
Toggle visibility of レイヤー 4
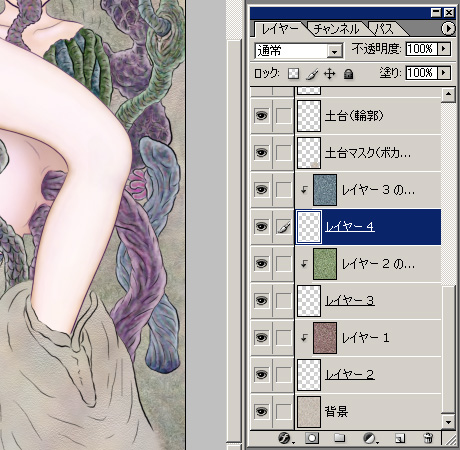(261, 227)
